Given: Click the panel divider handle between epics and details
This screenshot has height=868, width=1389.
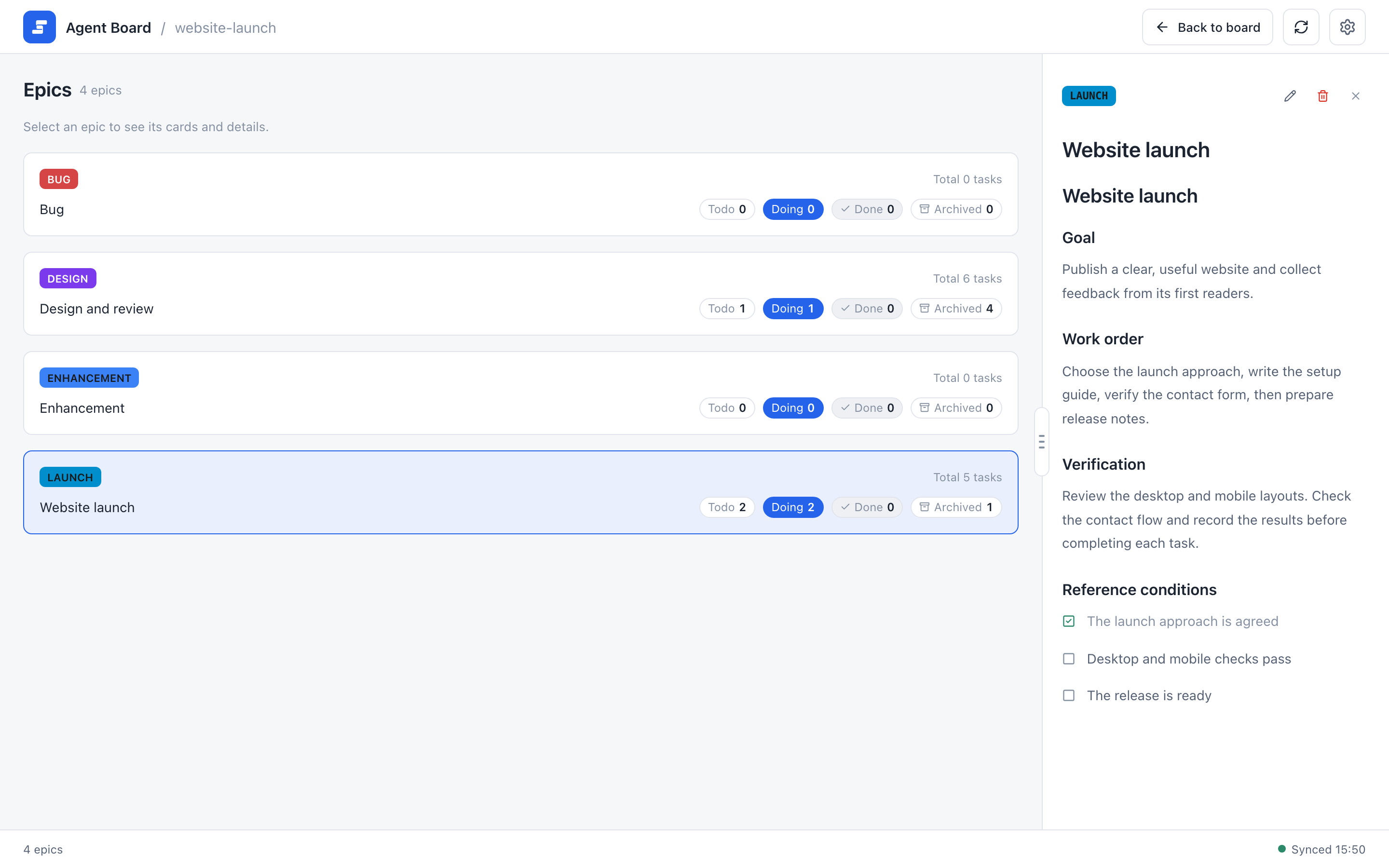Looking at the screenshot, I should 1041,441.
